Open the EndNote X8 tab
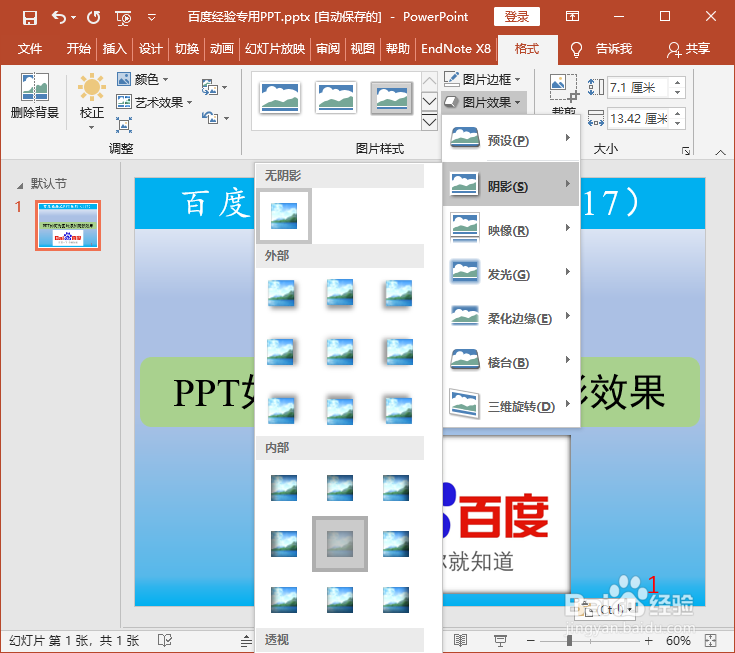The height and width of the screenshot is (653, 735). (456, 48)
